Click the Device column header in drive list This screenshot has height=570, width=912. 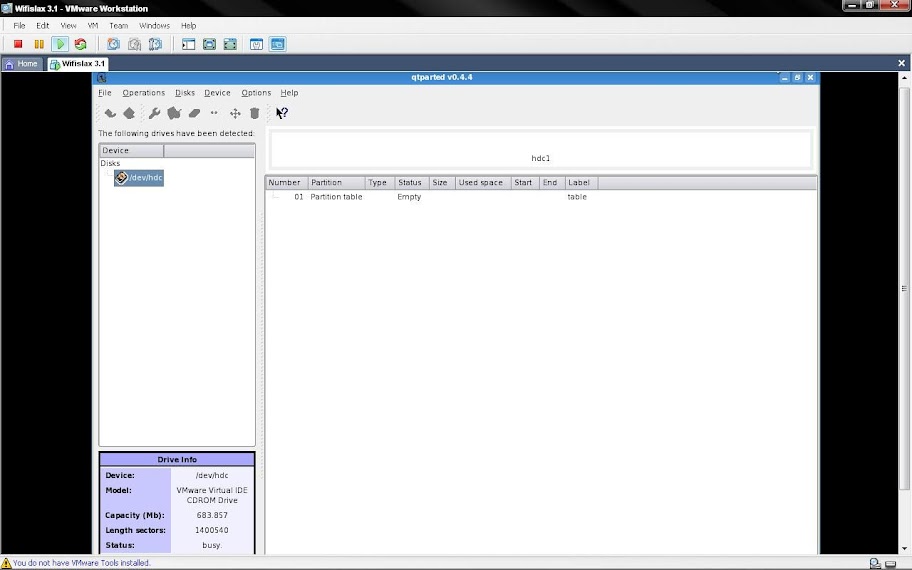[131, 151]
